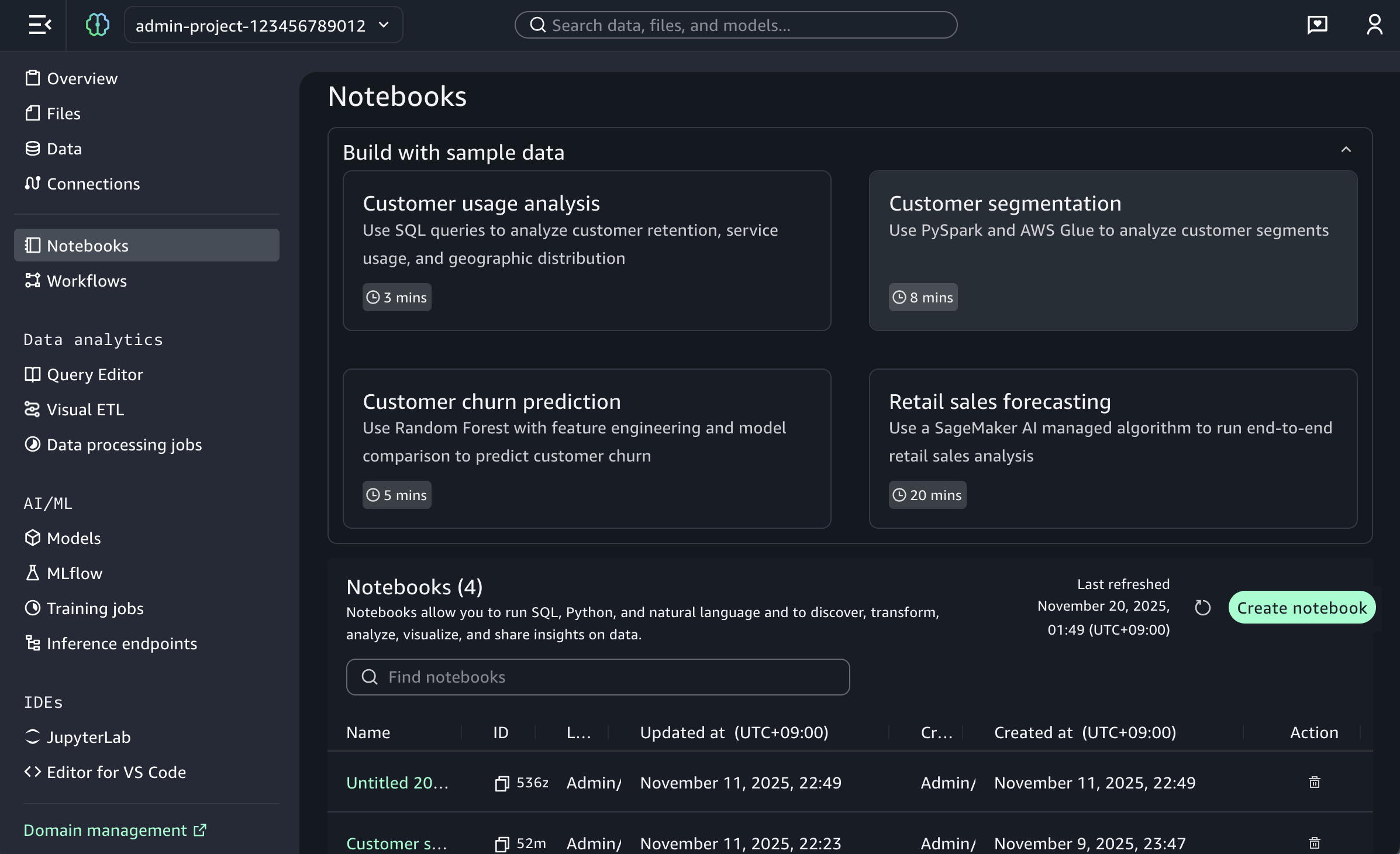
Task: Open JupyterLab from the IDEs section
Action: [88, 737]
